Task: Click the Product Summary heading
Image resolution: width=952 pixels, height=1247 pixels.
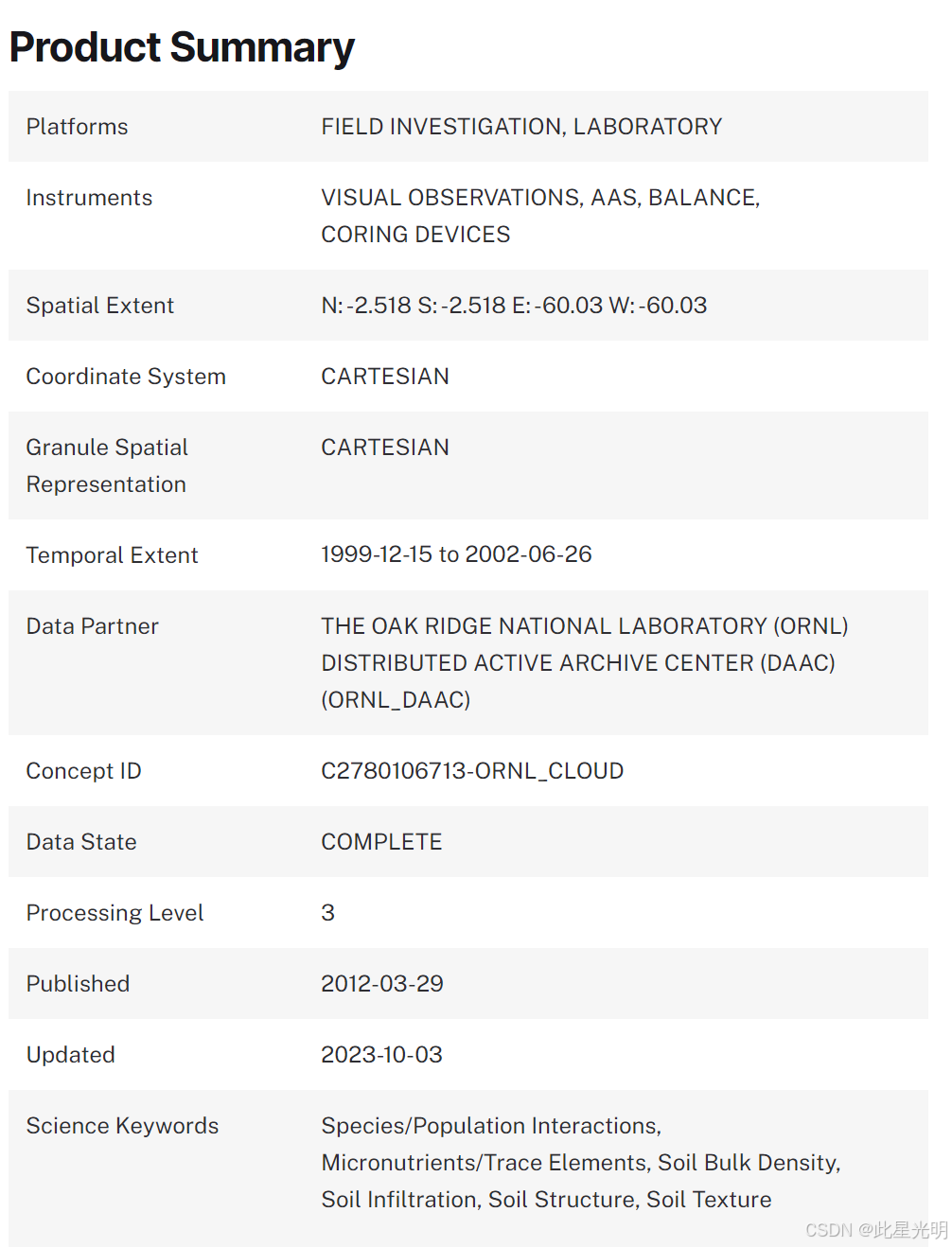Action: coord(182,47)
